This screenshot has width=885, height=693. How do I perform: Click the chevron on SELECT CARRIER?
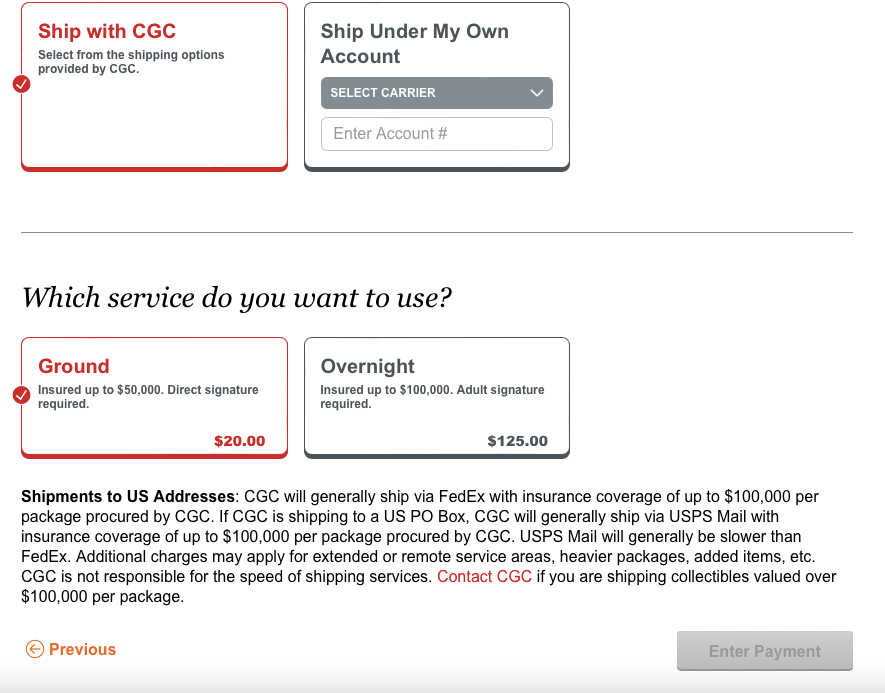coord(537,92)
